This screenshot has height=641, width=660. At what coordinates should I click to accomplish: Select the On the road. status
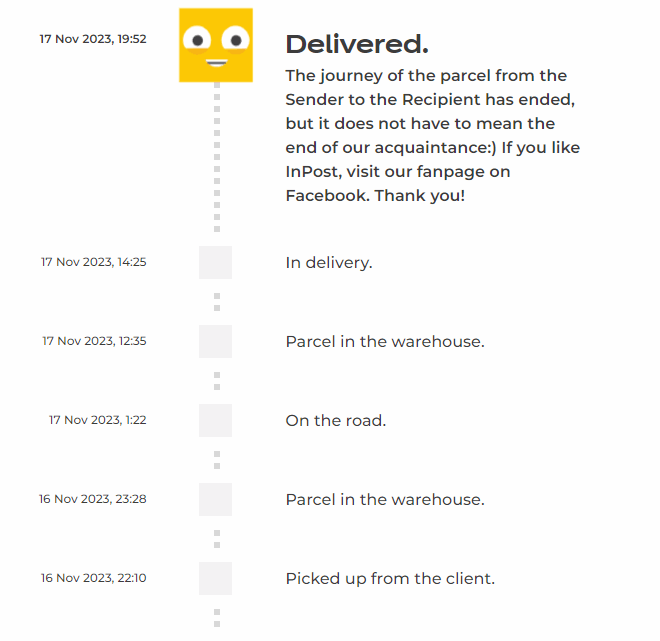(336, 420)
